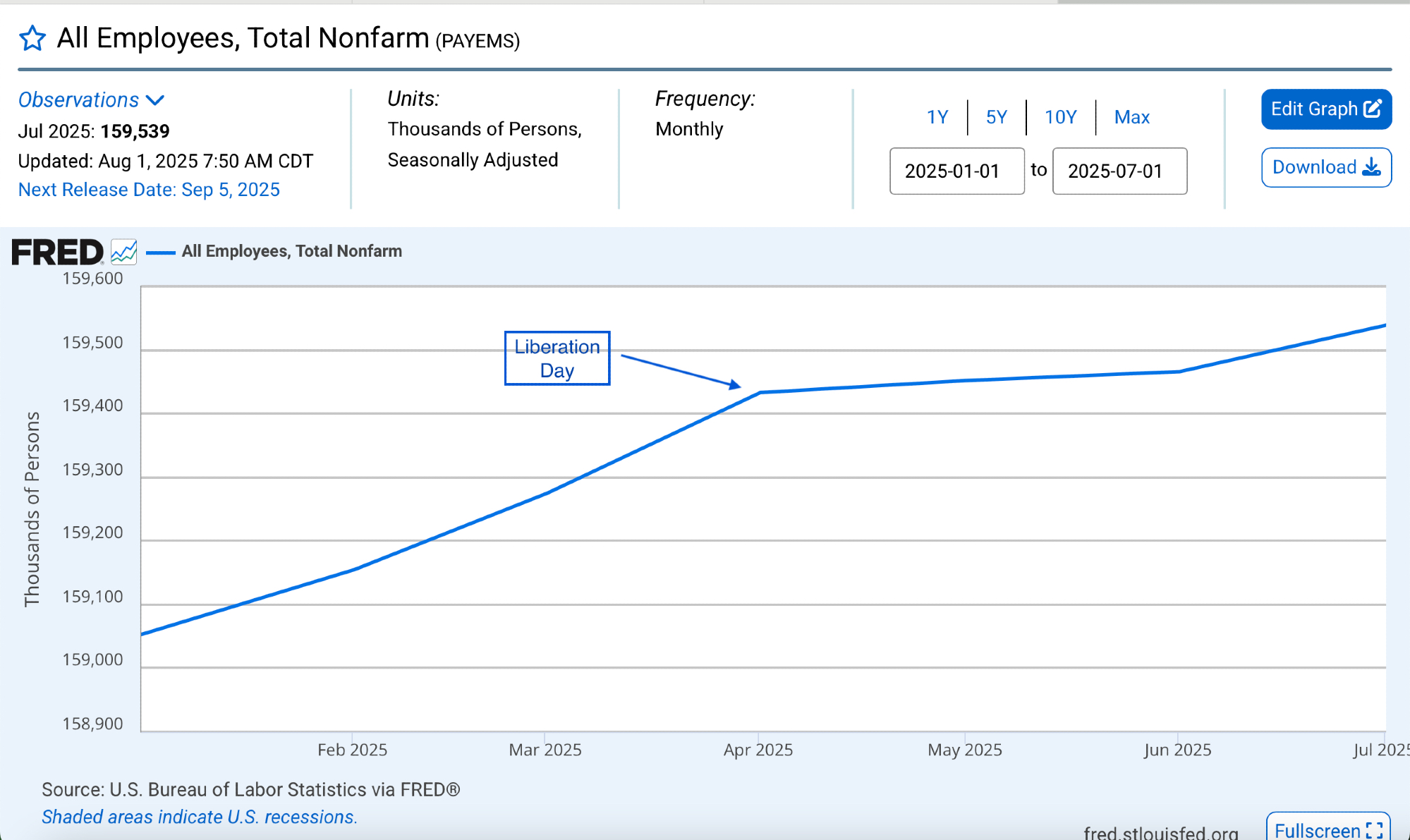1410x840 pixels.
Task: Click the pencil icon in Edit Graph
Action: tap(1373, 109)
